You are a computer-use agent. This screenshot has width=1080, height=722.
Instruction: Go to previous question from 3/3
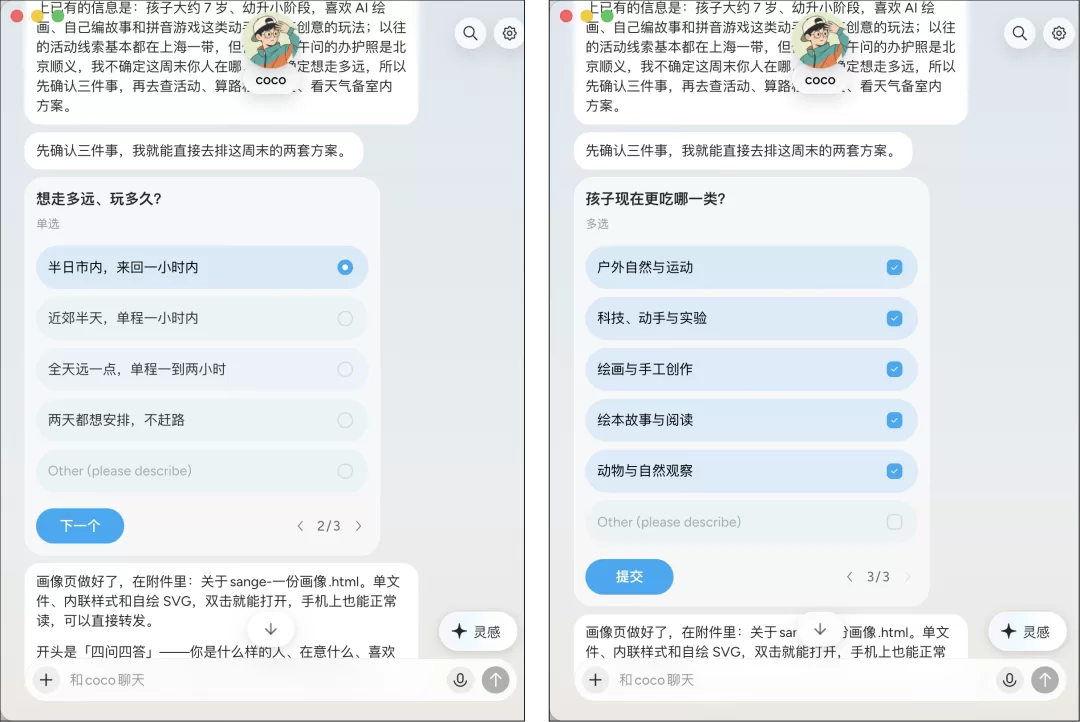click(849, 577)
